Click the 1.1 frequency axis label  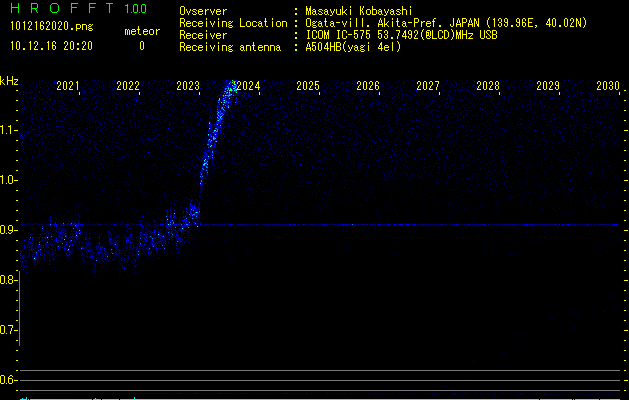tap(9, 129)
